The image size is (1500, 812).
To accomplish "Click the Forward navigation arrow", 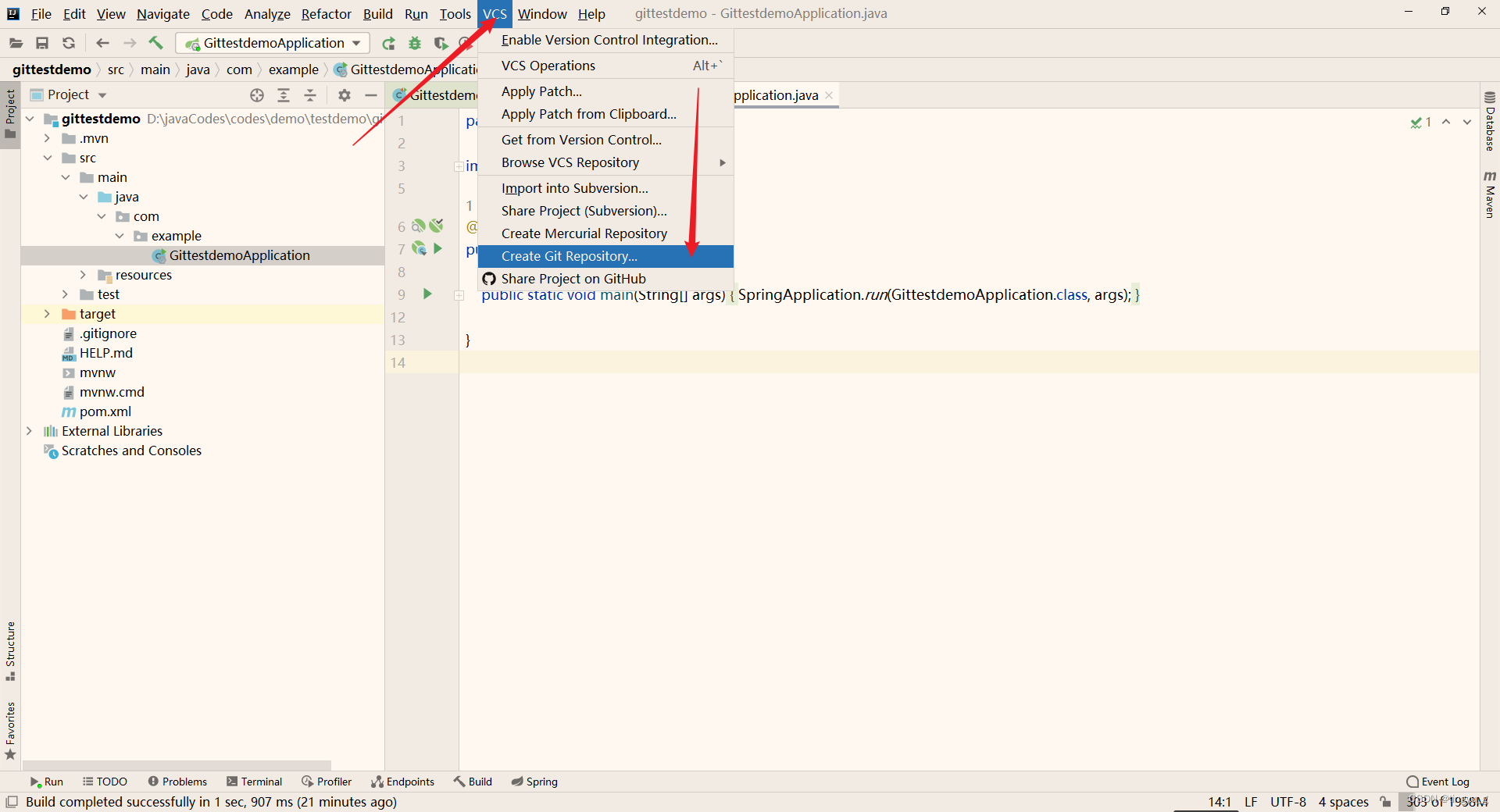I will [130, 43].
